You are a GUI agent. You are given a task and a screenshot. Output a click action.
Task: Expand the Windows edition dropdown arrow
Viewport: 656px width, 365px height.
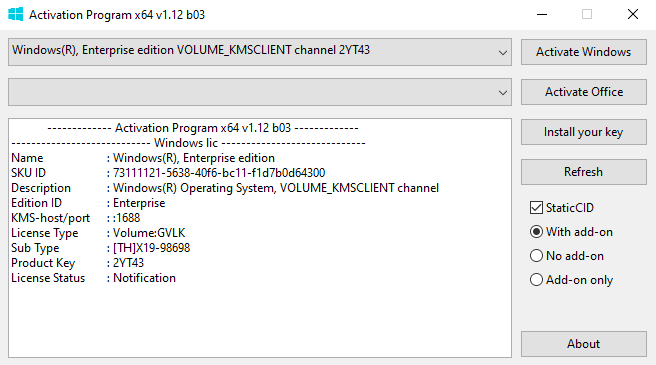[502, 53]
